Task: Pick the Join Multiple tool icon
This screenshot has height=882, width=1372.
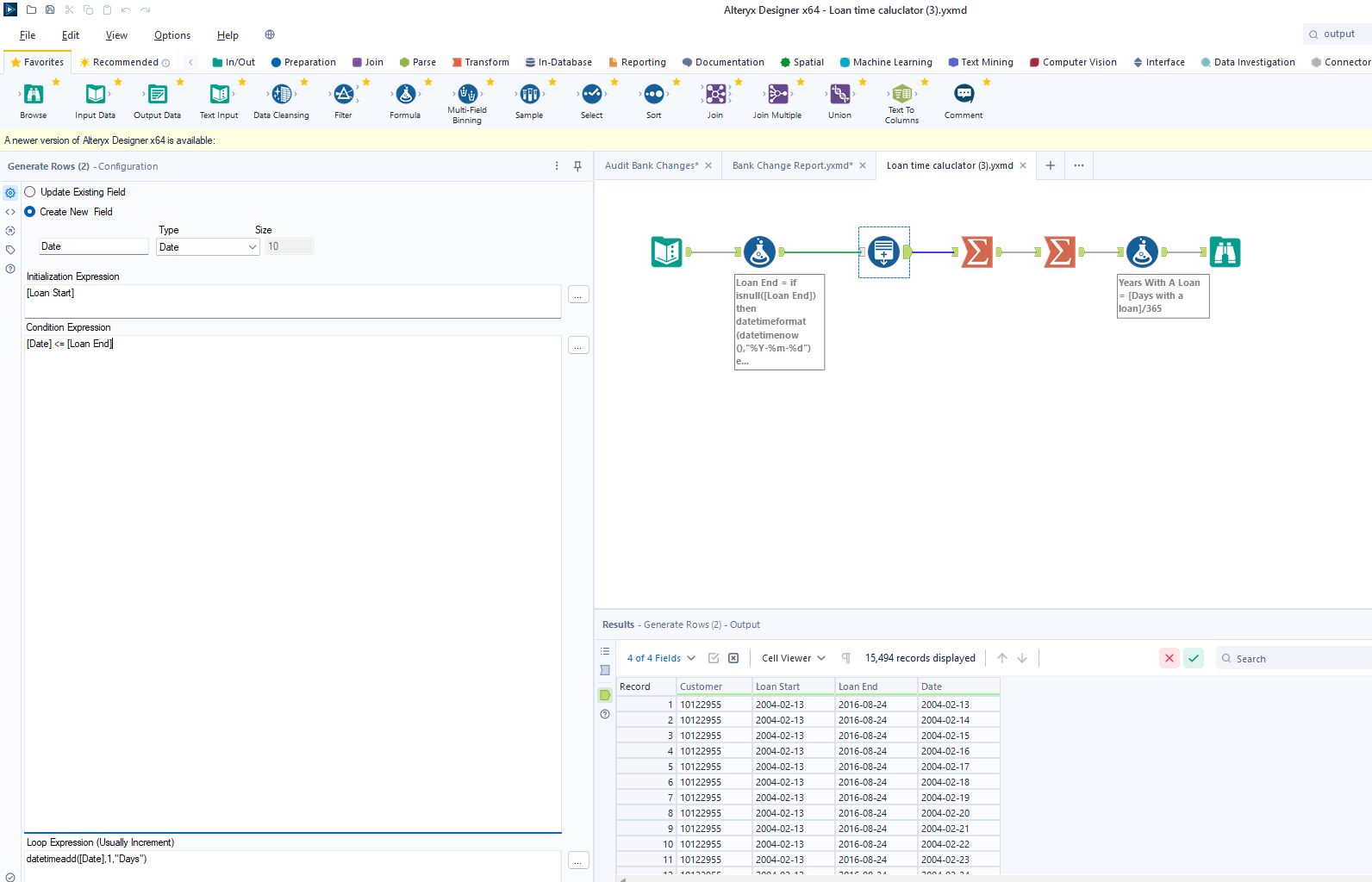Action: [777, 95]
